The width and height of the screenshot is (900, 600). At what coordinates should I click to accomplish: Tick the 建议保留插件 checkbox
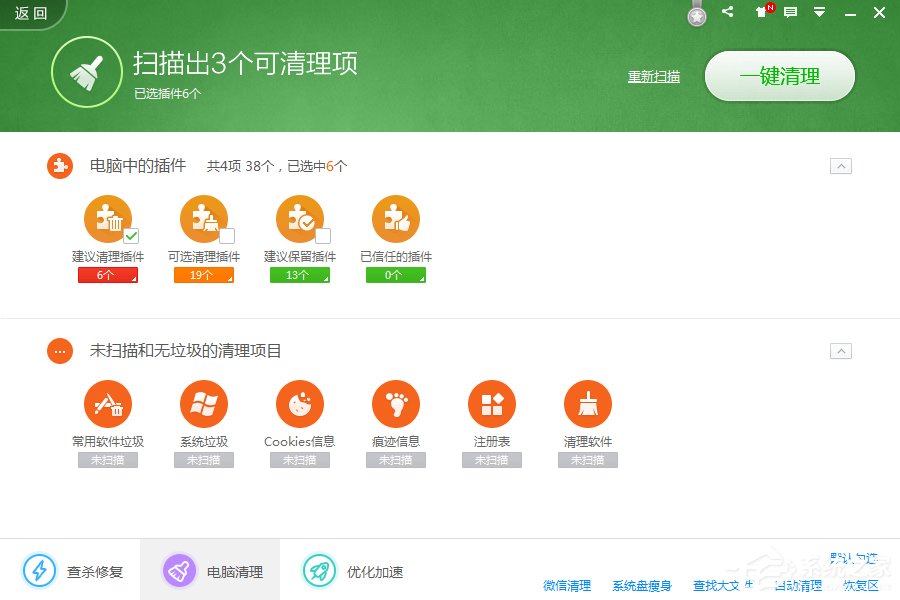pos(324,236)
